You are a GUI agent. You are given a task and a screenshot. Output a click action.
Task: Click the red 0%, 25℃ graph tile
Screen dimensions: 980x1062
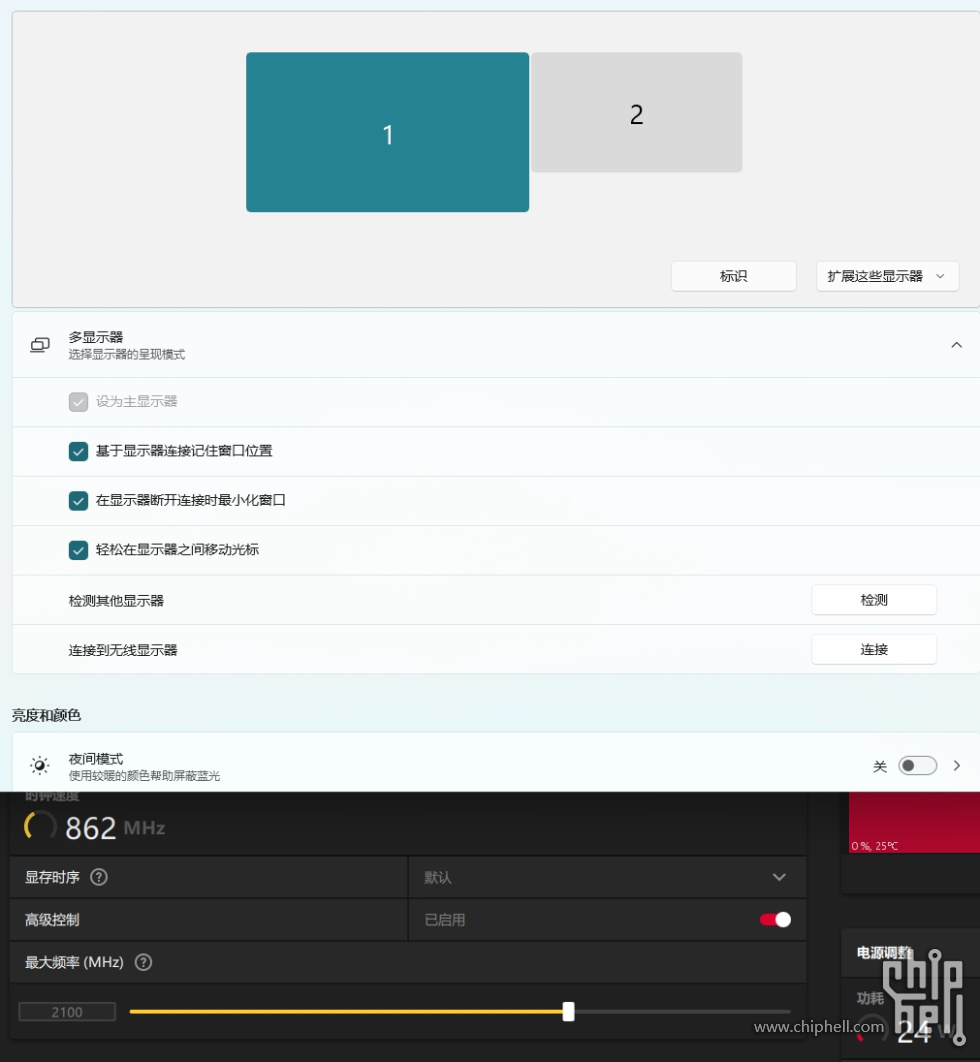click(x=914, y=822)
